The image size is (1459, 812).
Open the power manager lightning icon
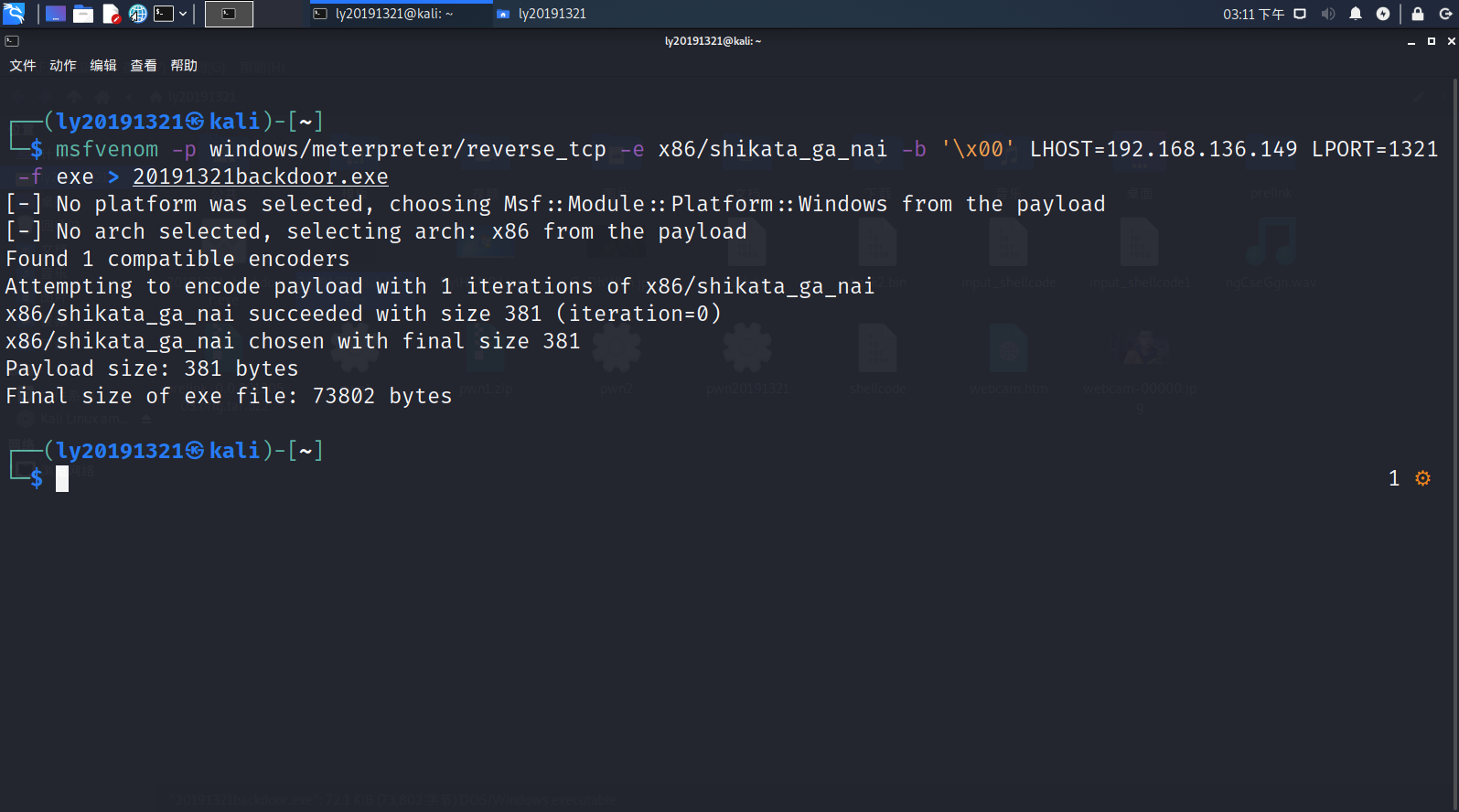tap(1383, 14)
